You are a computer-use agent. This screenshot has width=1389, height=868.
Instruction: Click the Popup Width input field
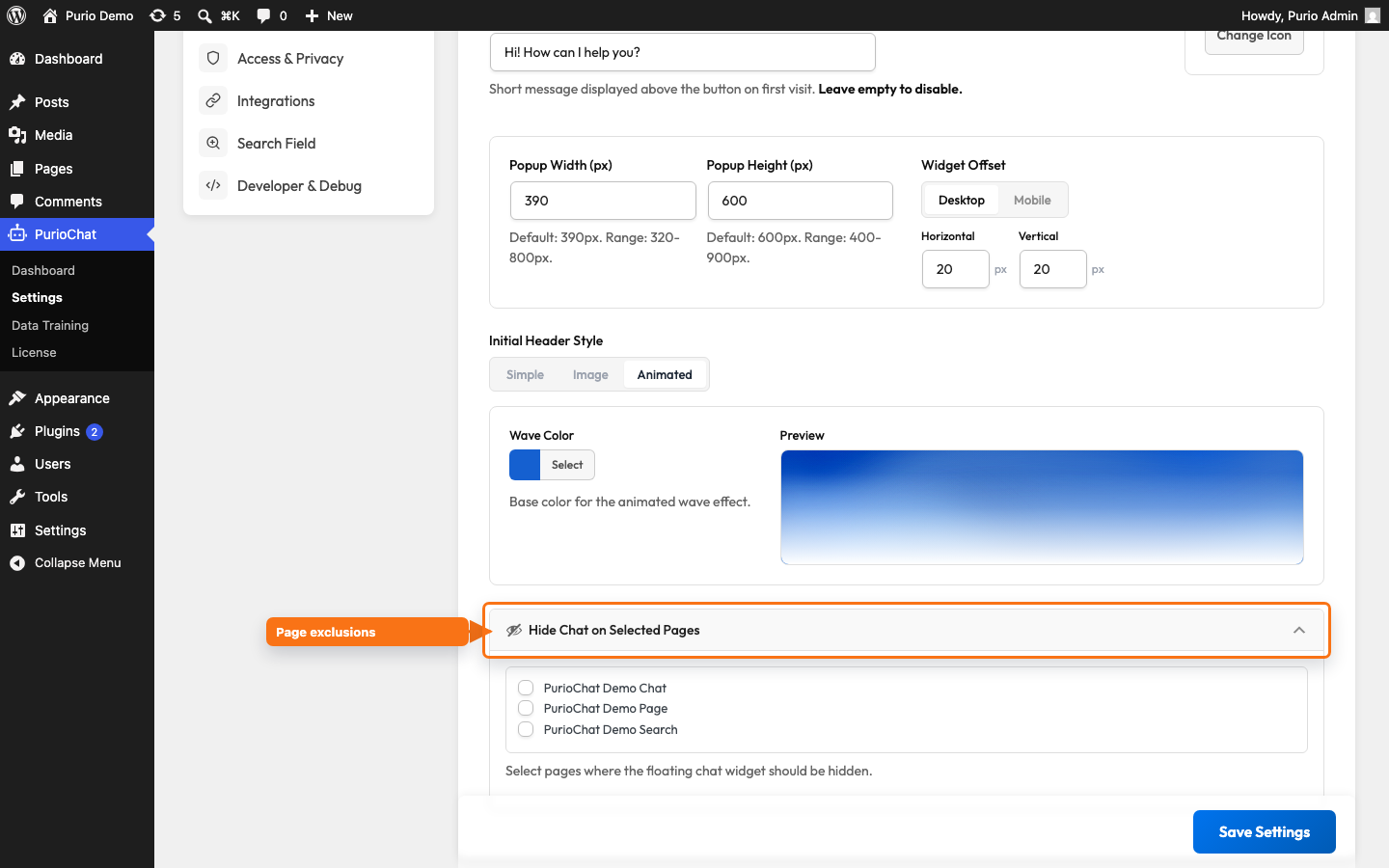603,201
